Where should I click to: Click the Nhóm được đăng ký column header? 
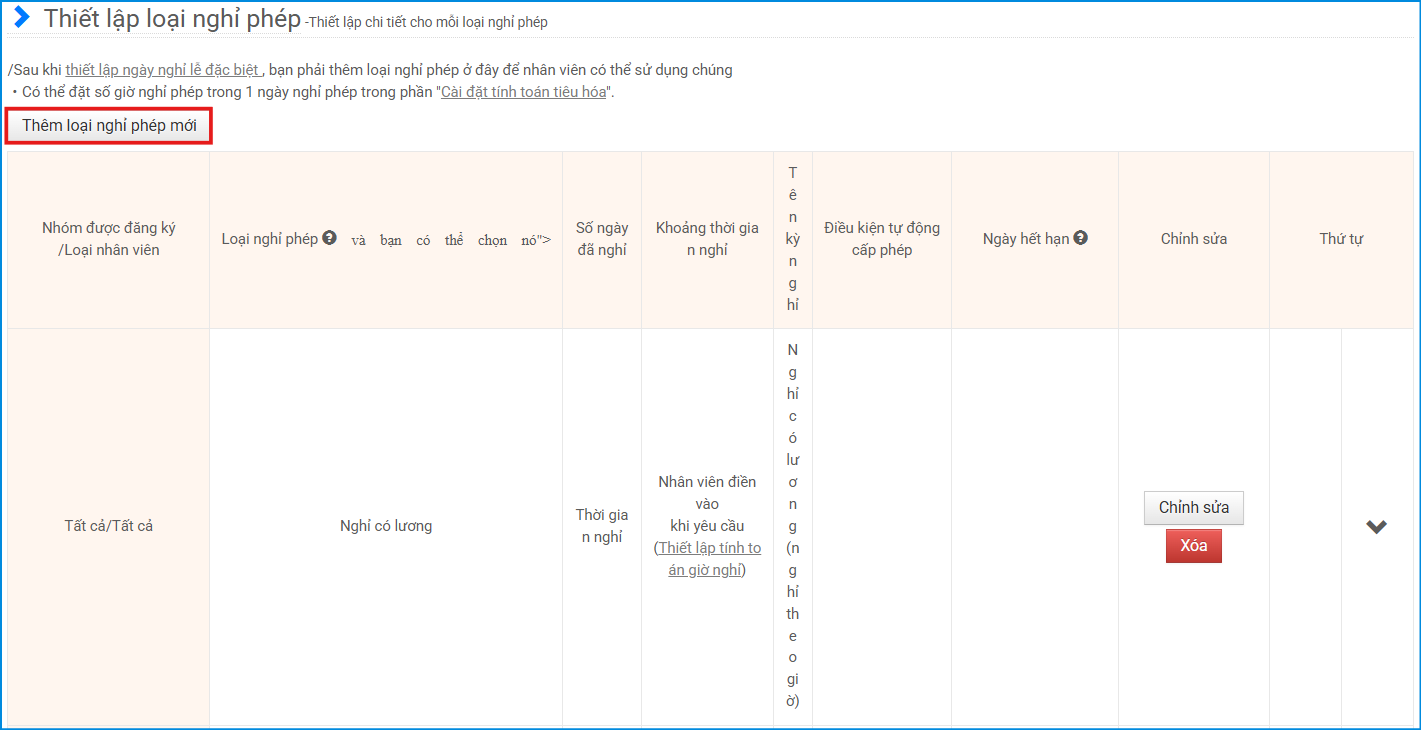coord(108,239)
